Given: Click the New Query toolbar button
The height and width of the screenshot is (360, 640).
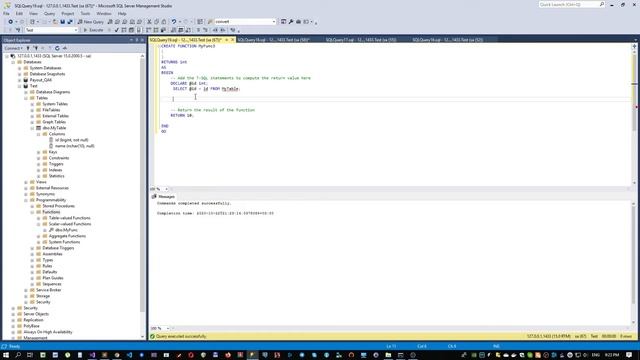Looking at the screenshot, I should (91, 22).
